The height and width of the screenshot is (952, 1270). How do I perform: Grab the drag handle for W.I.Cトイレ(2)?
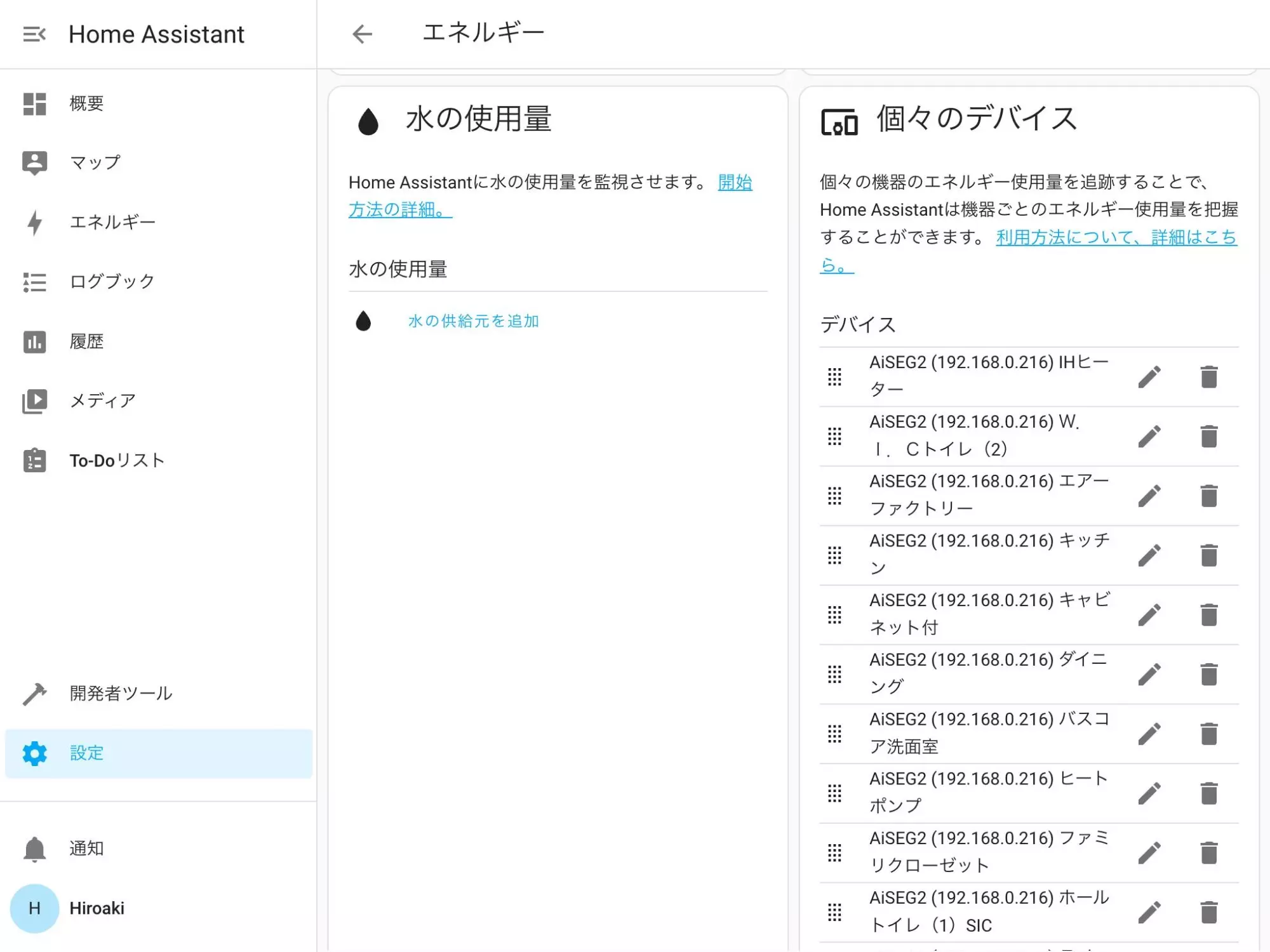[835, 436]
